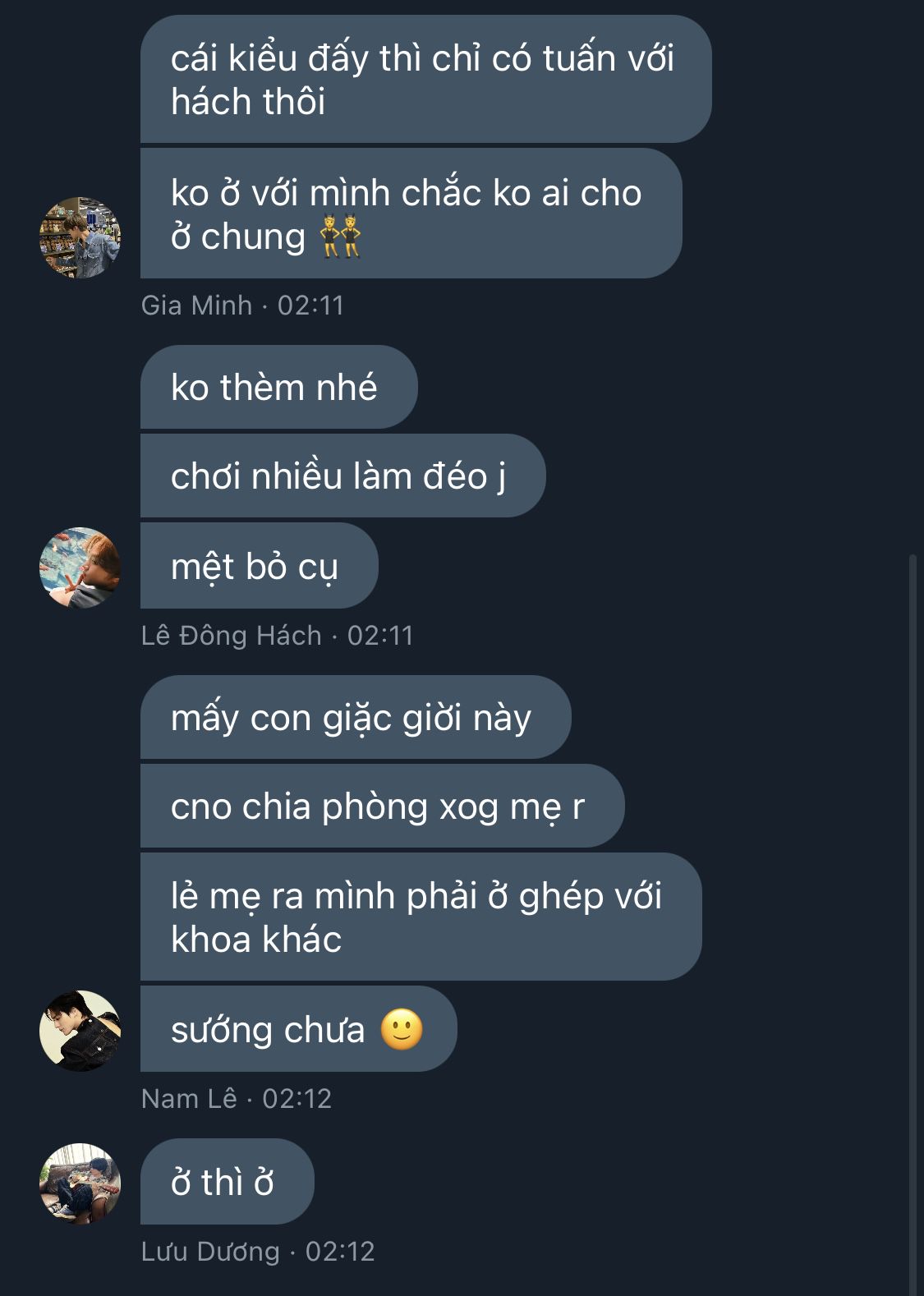This screenshot has height=1296, width=924.
Task: Select the 'ở thì ở' message
Action: pyautogui.click(x=228, y=1182)
